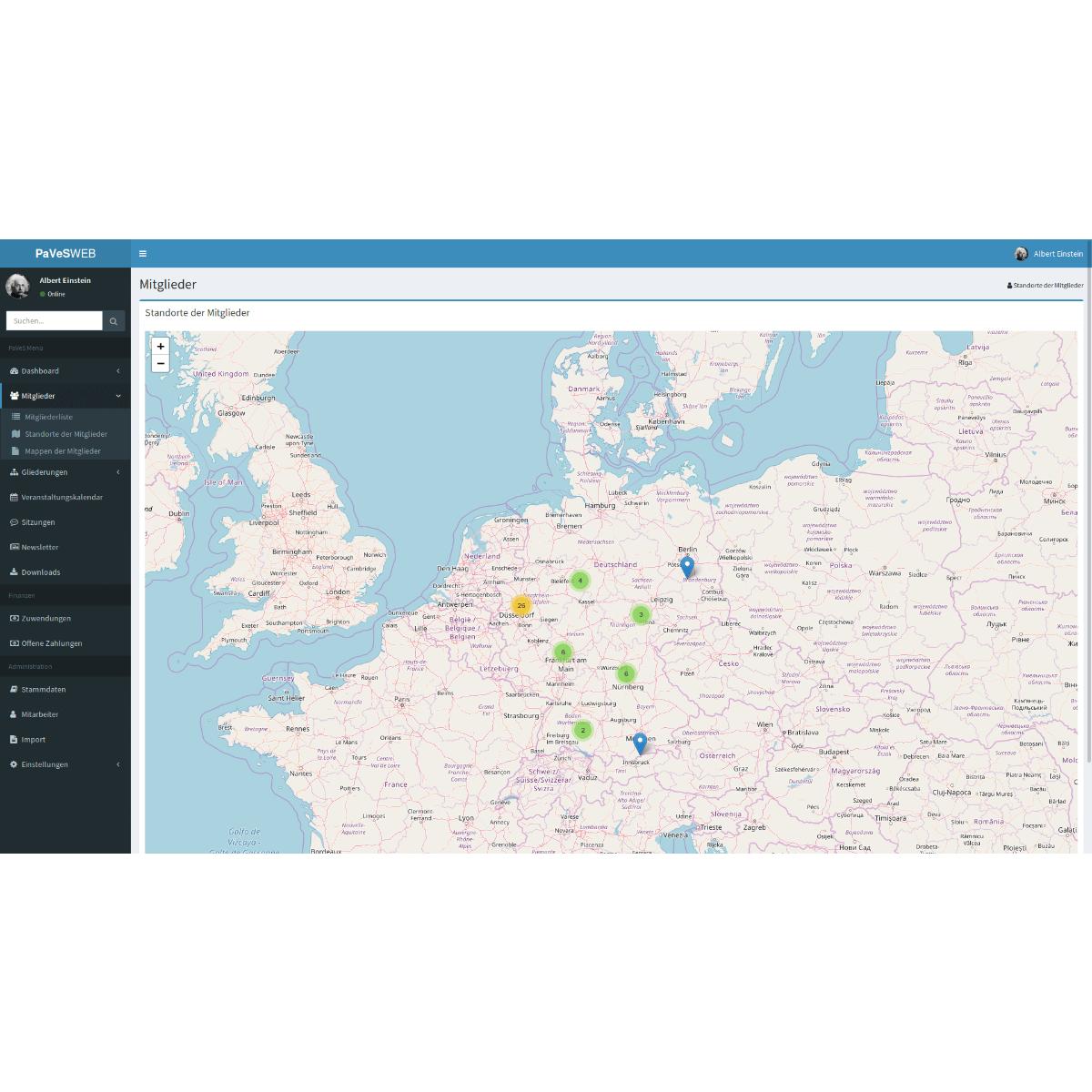Click the sidebar Albert Einstein profile photo
1092x1092 pixels.
coord(17,286)
